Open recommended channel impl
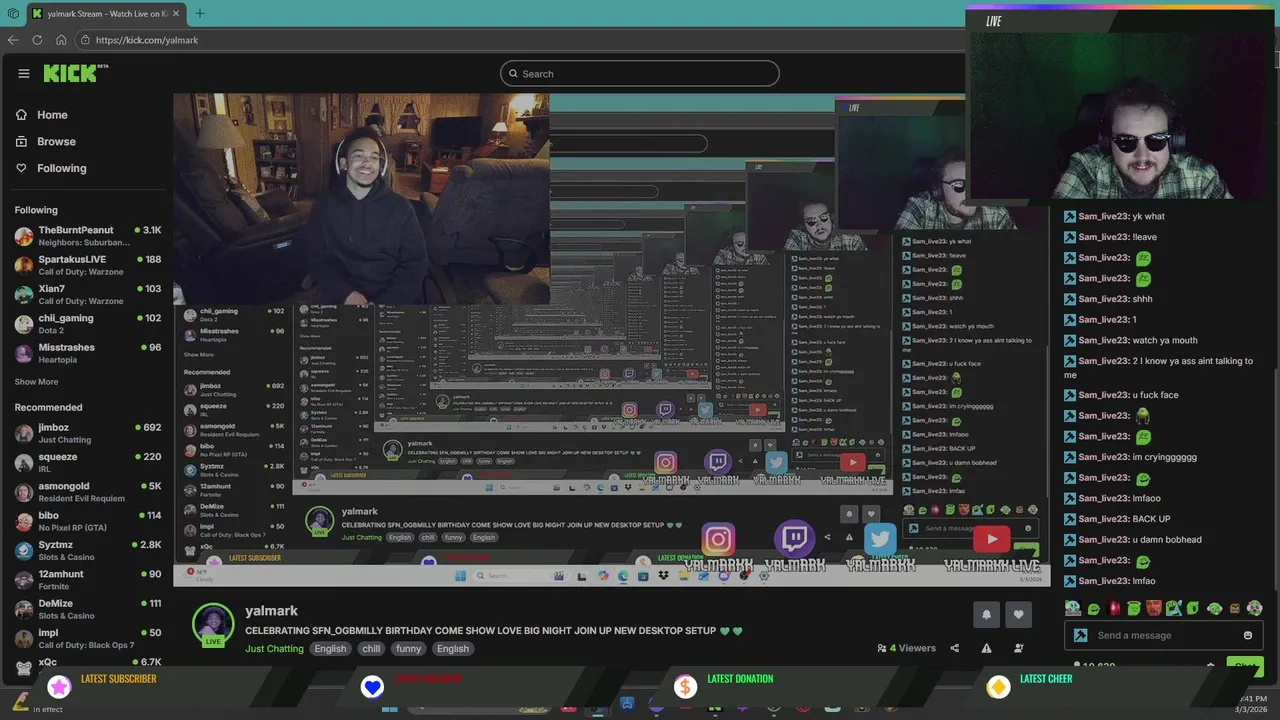 88,638
